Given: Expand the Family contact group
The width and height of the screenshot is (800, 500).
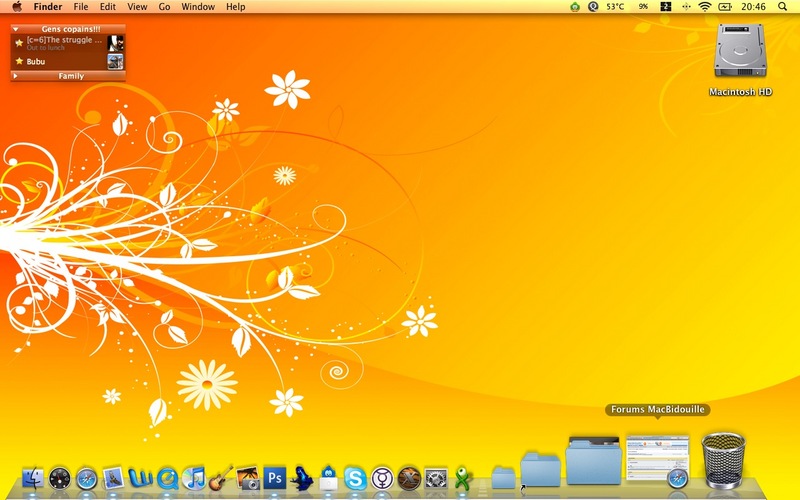Looking at the screenshot, I should click(16, 76).
